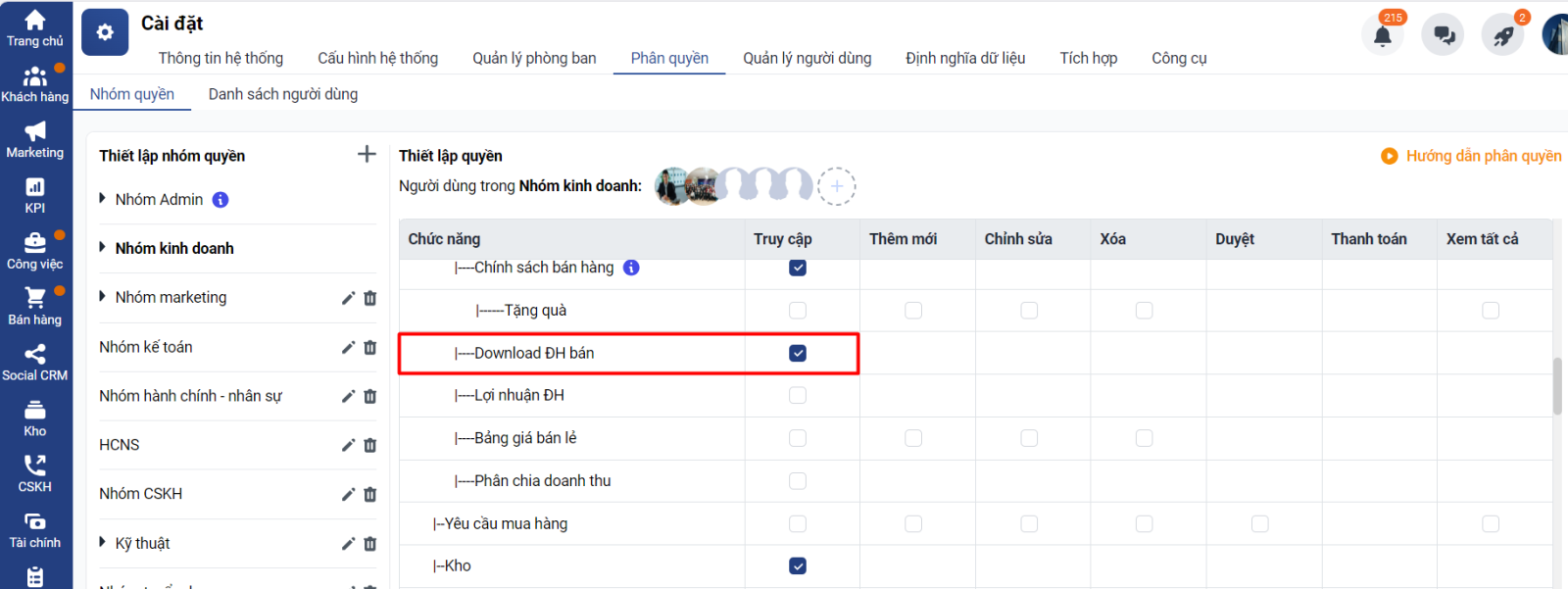Expand the Kỹ thuật group arrow

(103, 542)
